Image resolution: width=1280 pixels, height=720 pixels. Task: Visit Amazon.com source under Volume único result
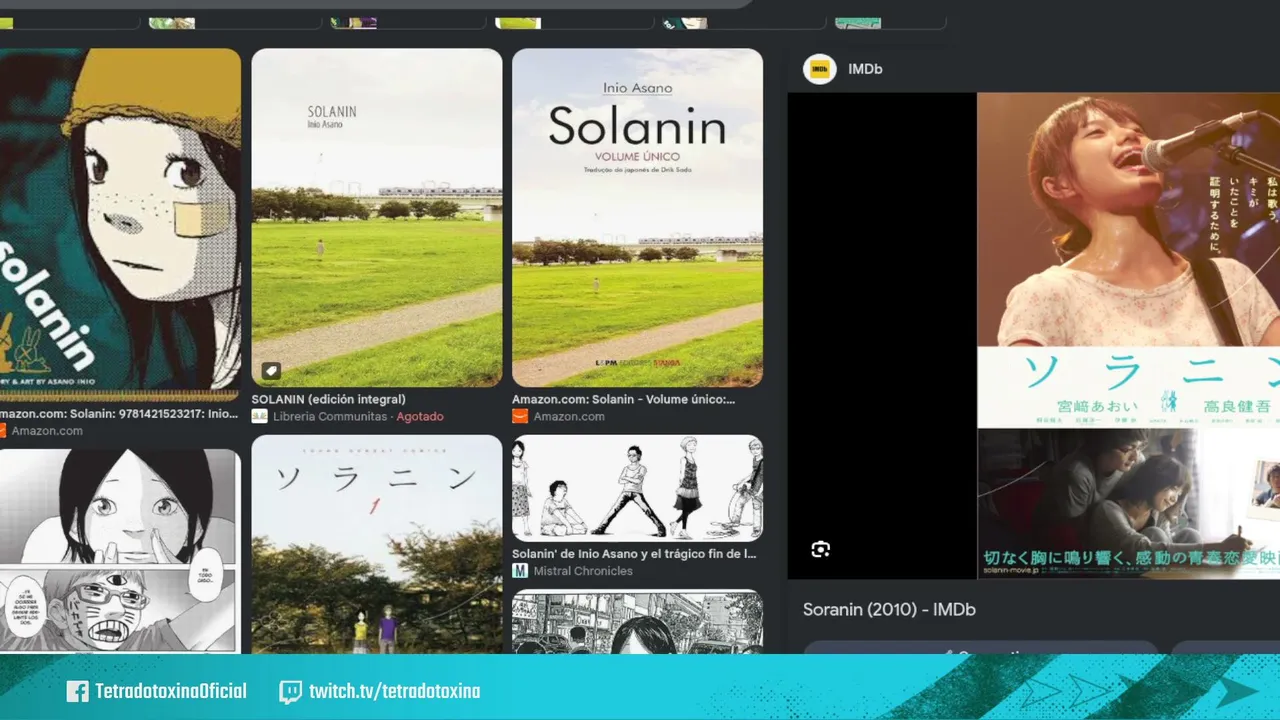click(569, 416)
